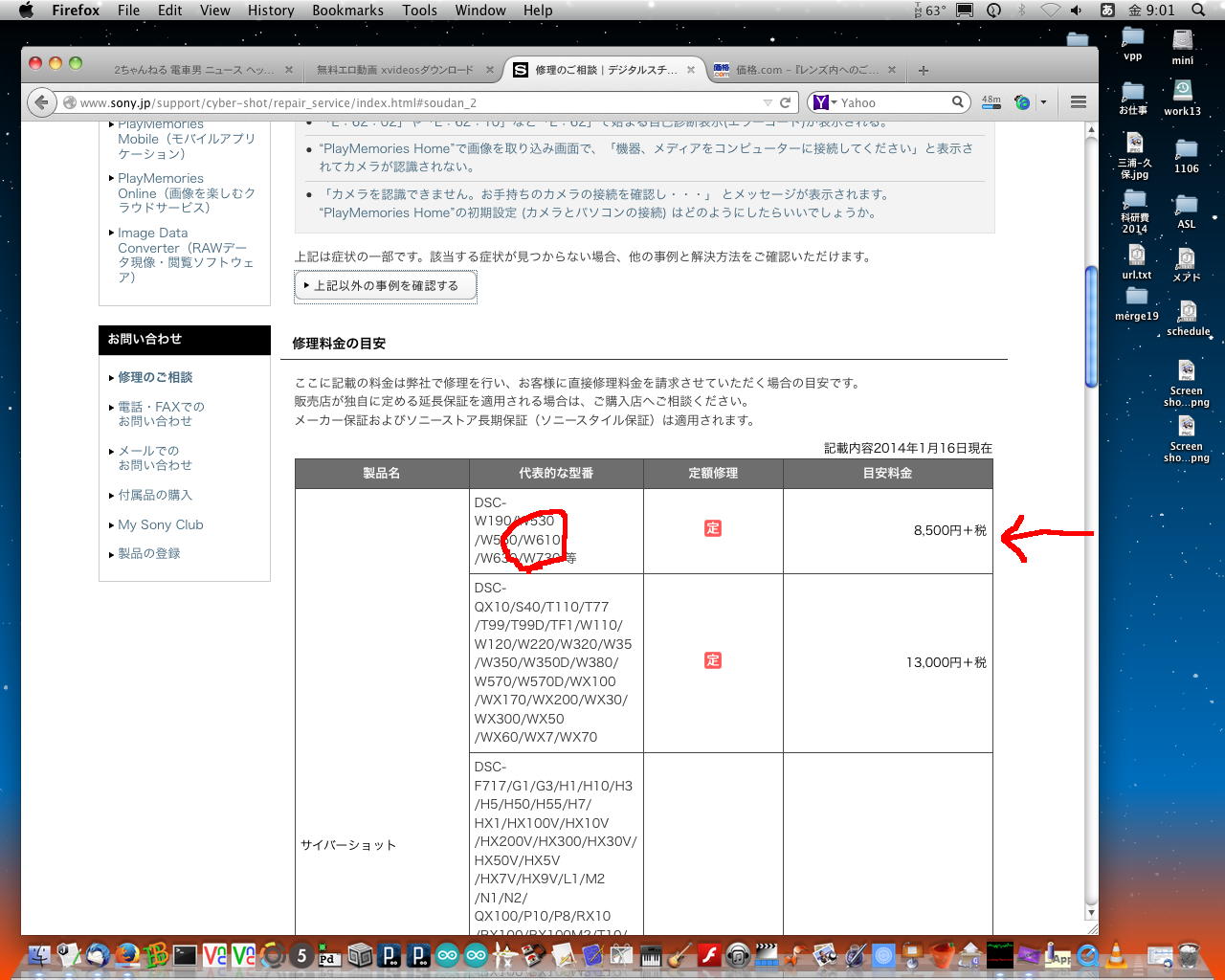The height and width of the screenshot is (980, 1225).
Task: Click the Flash icon in the dock
Action: pos(709,954)
